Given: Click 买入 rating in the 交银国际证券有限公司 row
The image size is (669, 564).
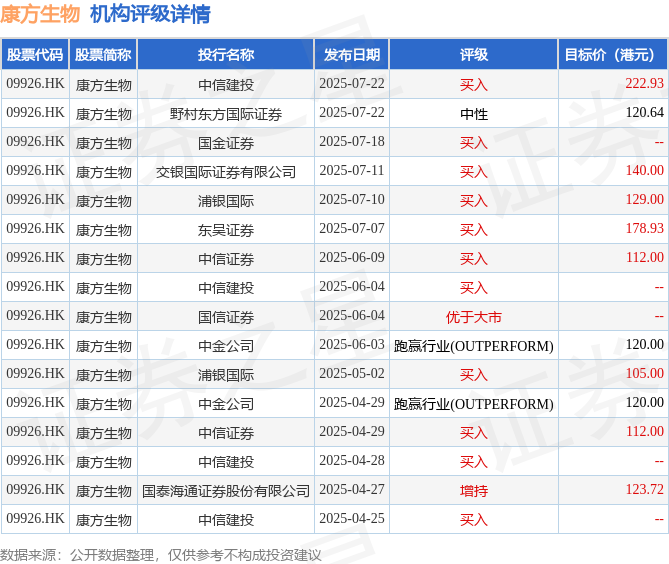Looking at the screenshot, I should click(x=474, y=172).
